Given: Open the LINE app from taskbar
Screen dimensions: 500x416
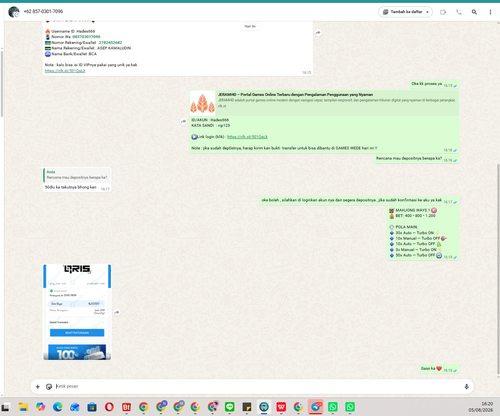Looking at the screenshot, I should pos(229,407).
